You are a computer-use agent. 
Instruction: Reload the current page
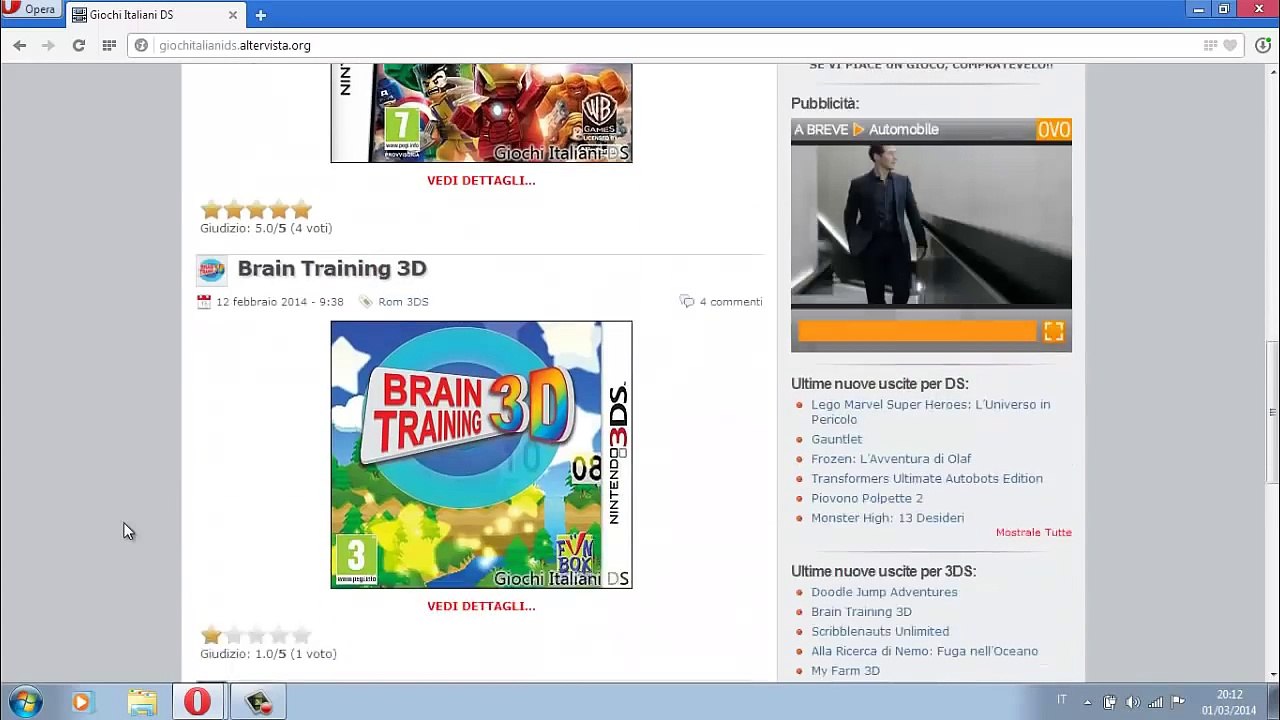[x=78, y=45]
